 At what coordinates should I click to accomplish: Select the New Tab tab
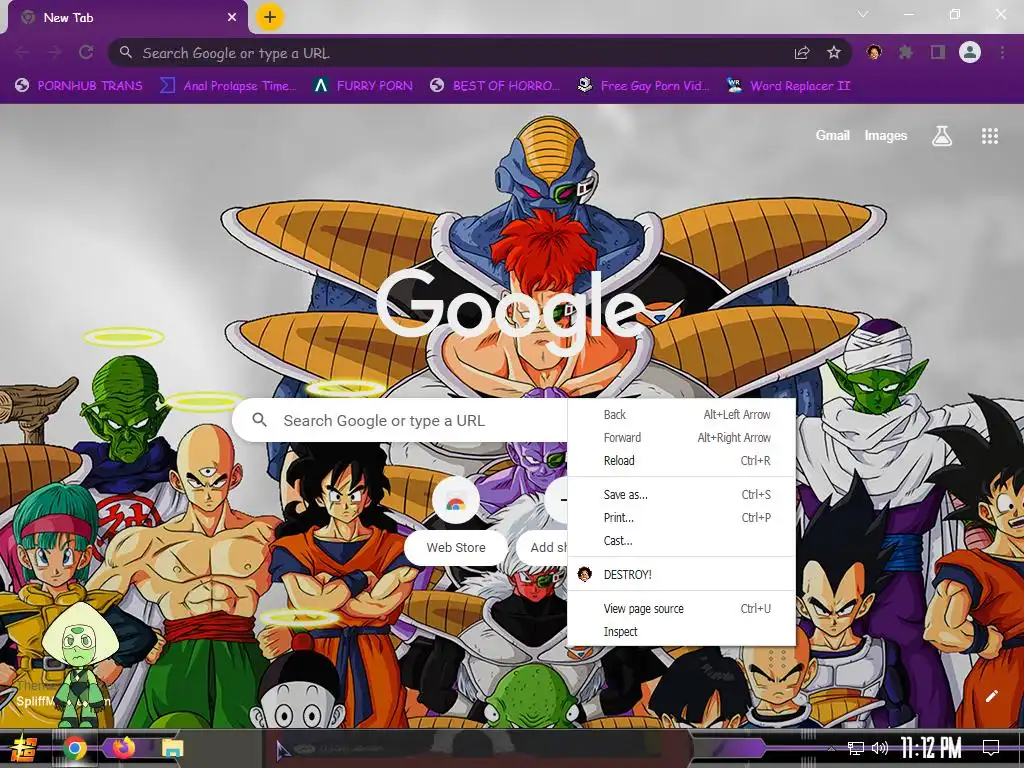pos(127,18)
